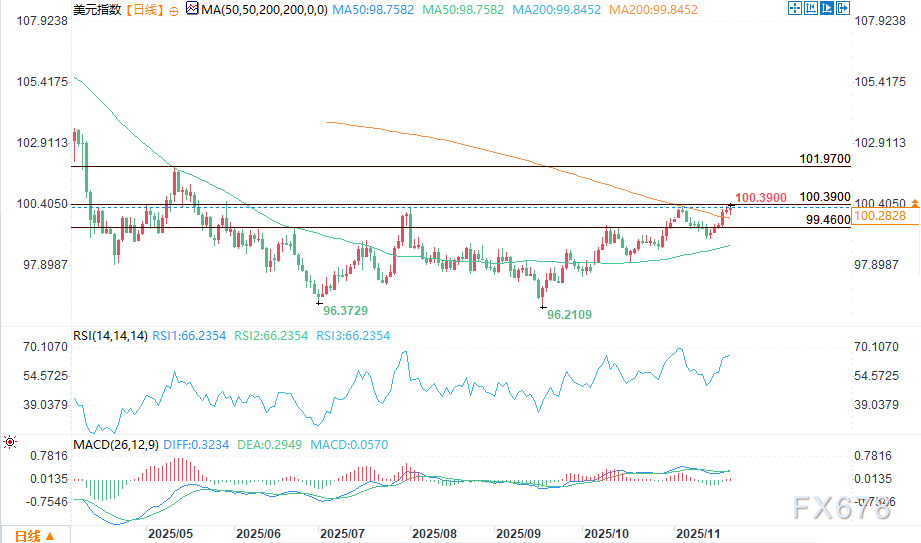Click the 美元指数 chart title
The width and height of the screenshot is (921, 543).
[97, 10]
